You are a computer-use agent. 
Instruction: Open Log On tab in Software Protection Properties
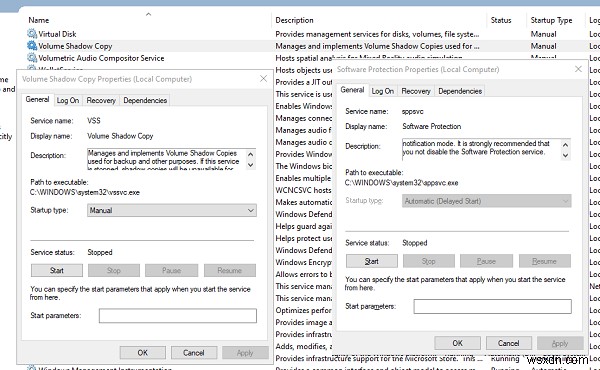[x=383, y=91]
